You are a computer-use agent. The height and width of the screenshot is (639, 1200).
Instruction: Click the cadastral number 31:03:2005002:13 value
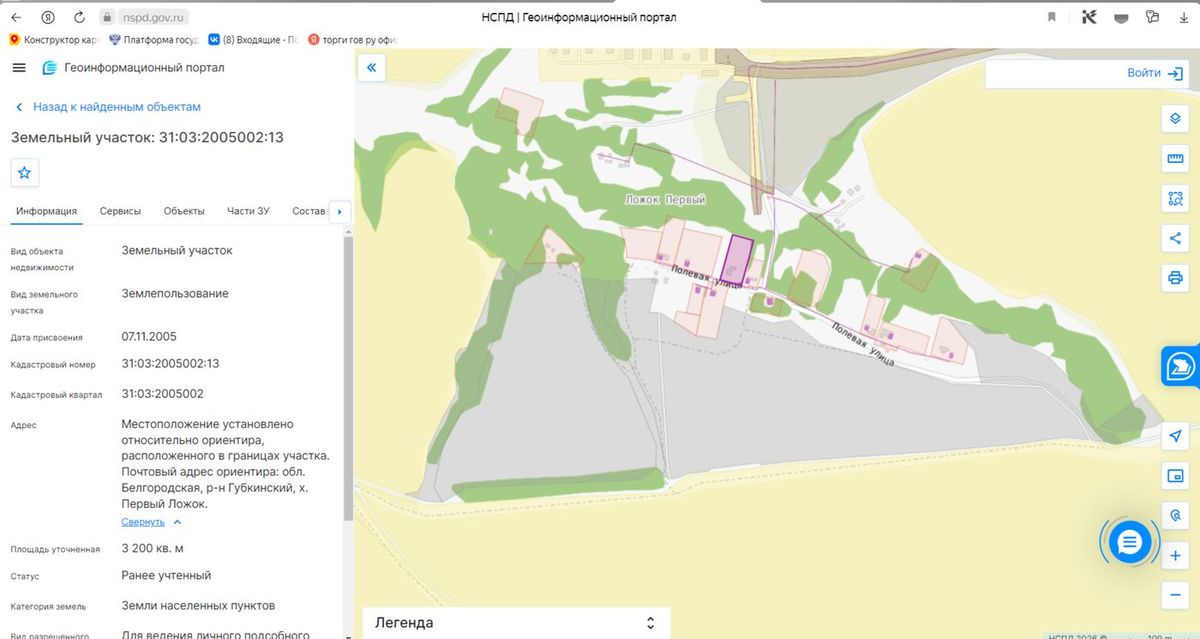click(x=170, y=364)
